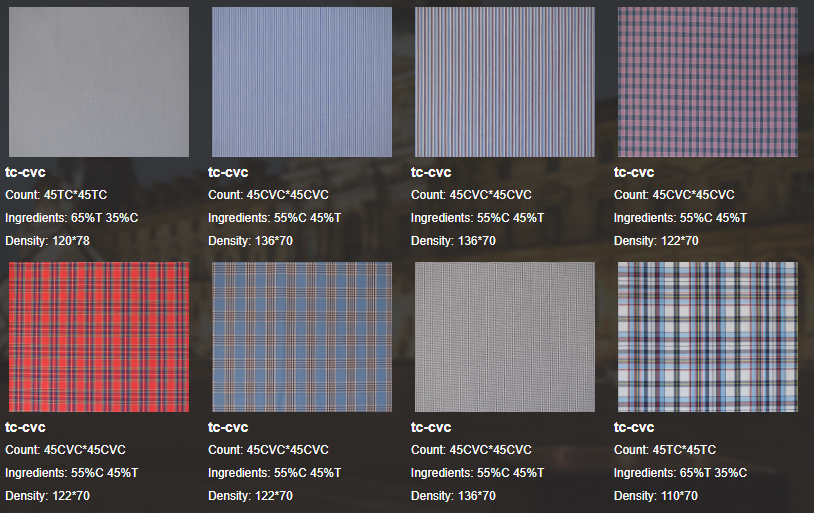Click the tc-cvc title under plain gray fabric
The height and width of the screenshot is (513, 814).
pyautogui.click(x=25, y=172)
